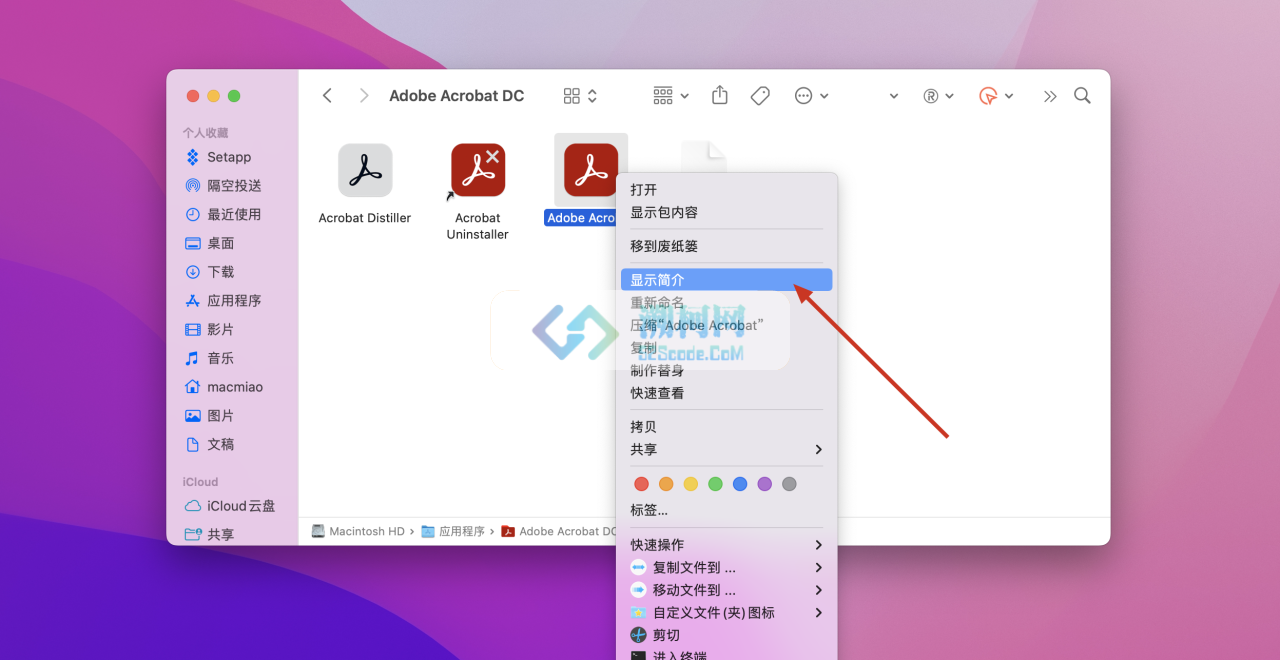Click the standalone chevron dropdown in toolbar
This screenshot has width=1280, height=660.
tap(893, 96)
